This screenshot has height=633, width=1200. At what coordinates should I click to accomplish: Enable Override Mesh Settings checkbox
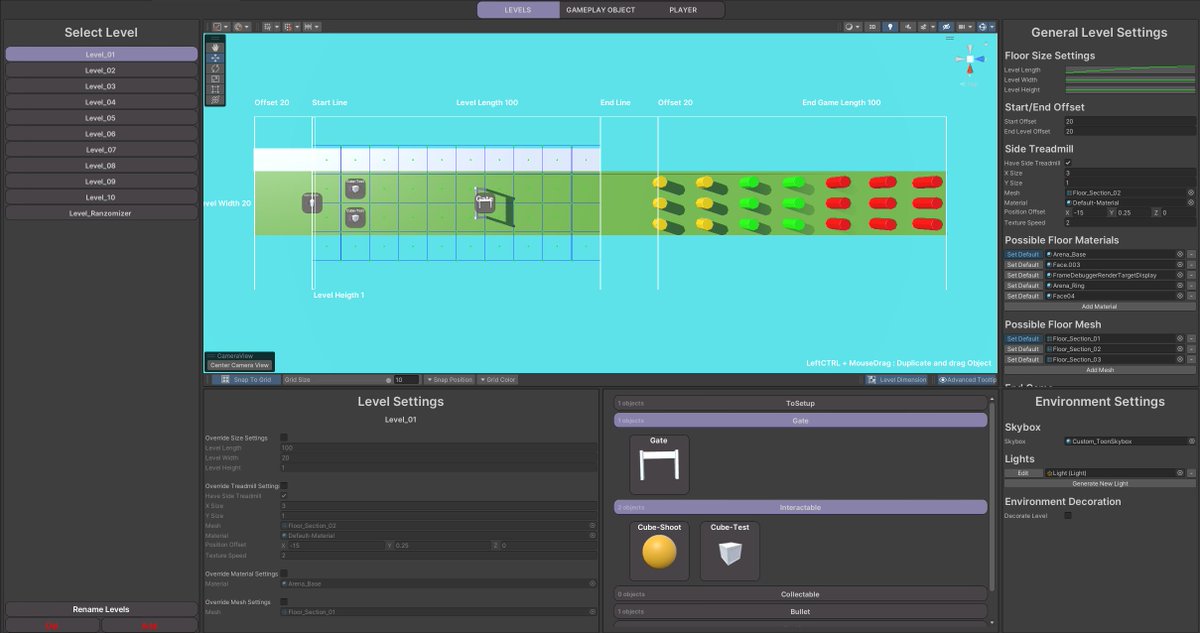coord(284,602)
